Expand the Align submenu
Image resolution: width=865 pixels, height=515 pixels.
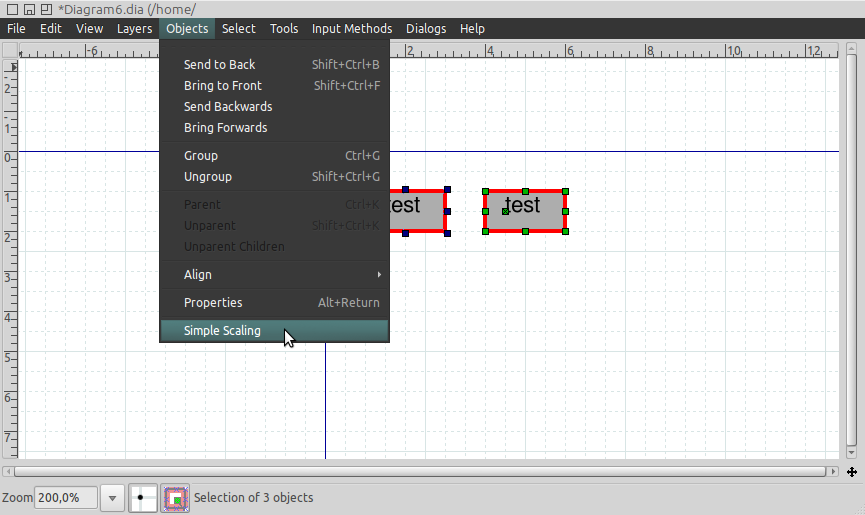point(275,275)
